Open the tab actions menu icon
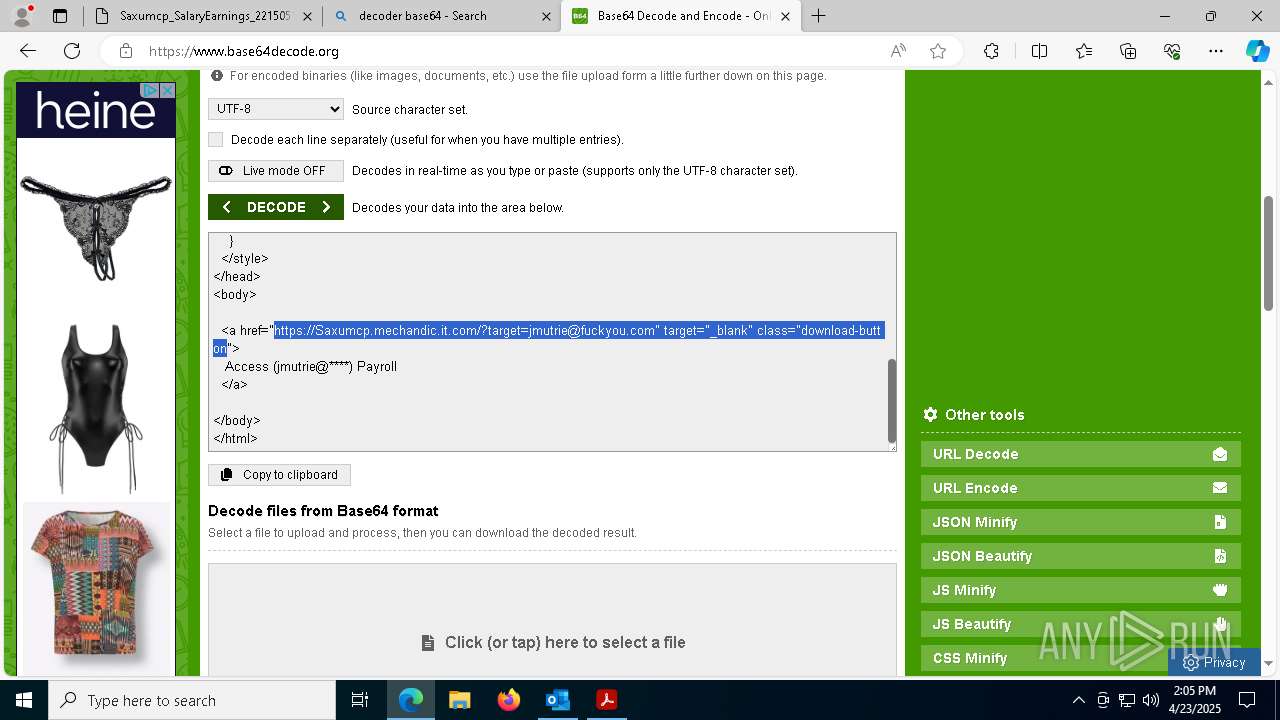Viewport: 1280px width, 720px height. [x=60, y=16]
